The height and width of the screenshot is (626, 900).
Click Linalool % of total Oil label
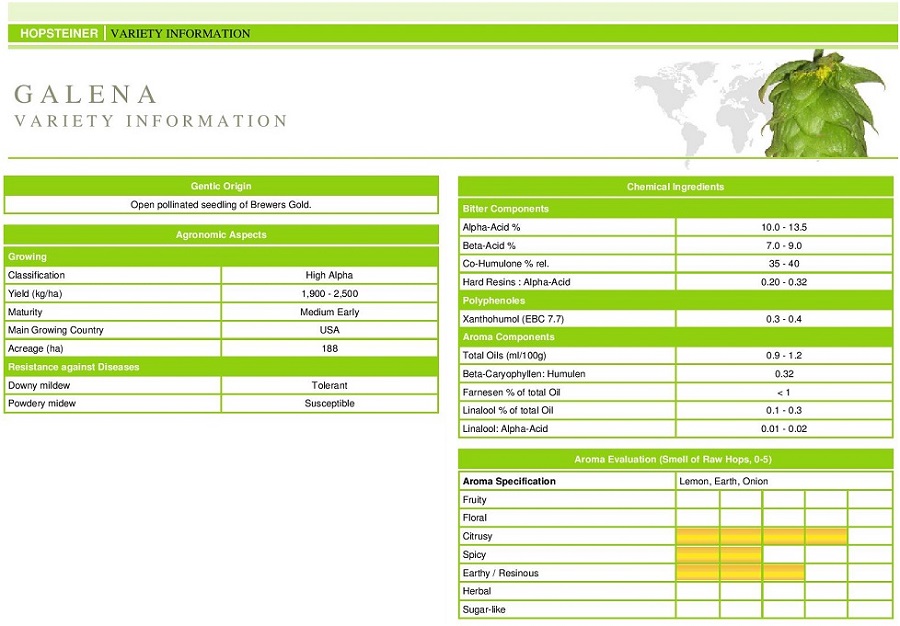click(x=508, y=410)
